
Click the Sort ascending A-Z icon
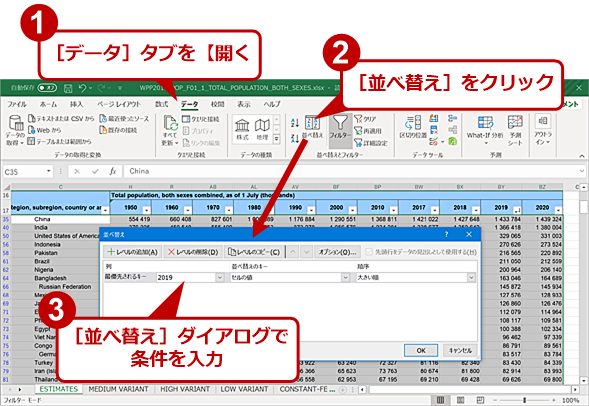tap(295, 122)
